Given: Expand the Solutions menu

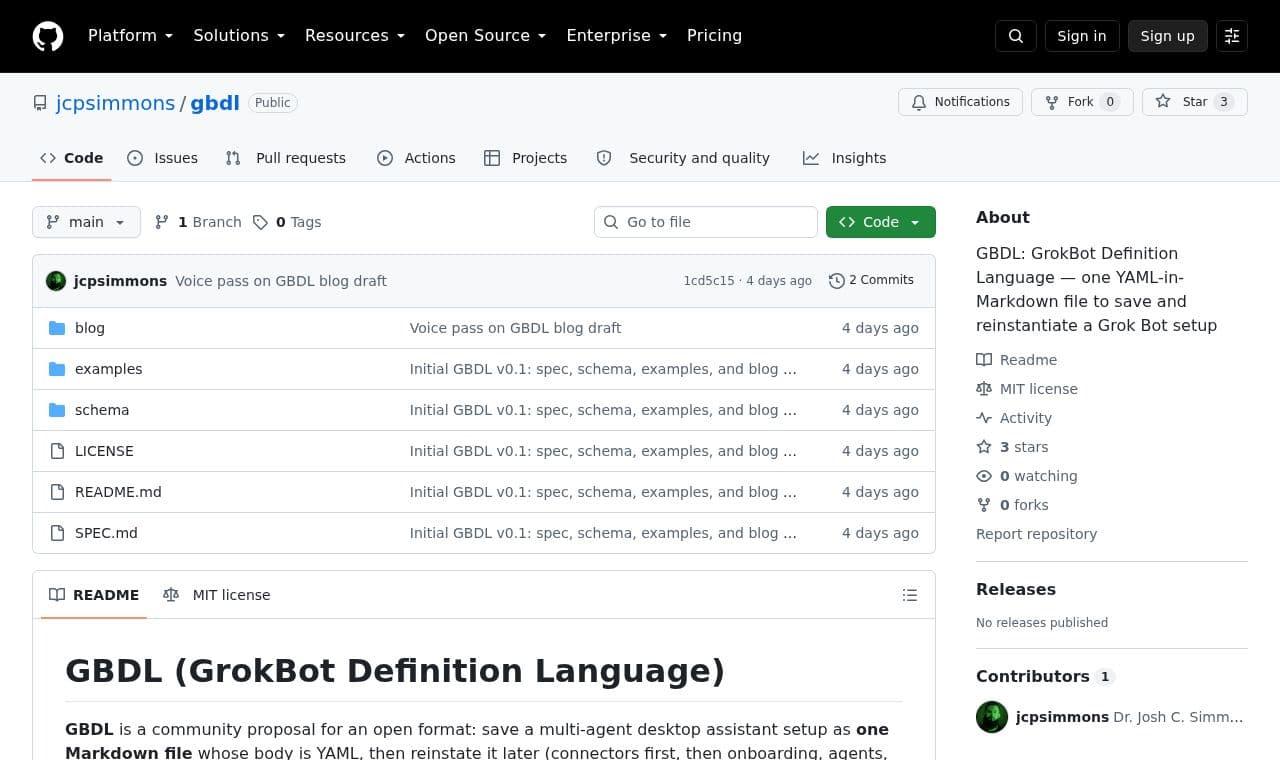Looking at the screenshot, I should pyautogui.click(x=239, y=36).
